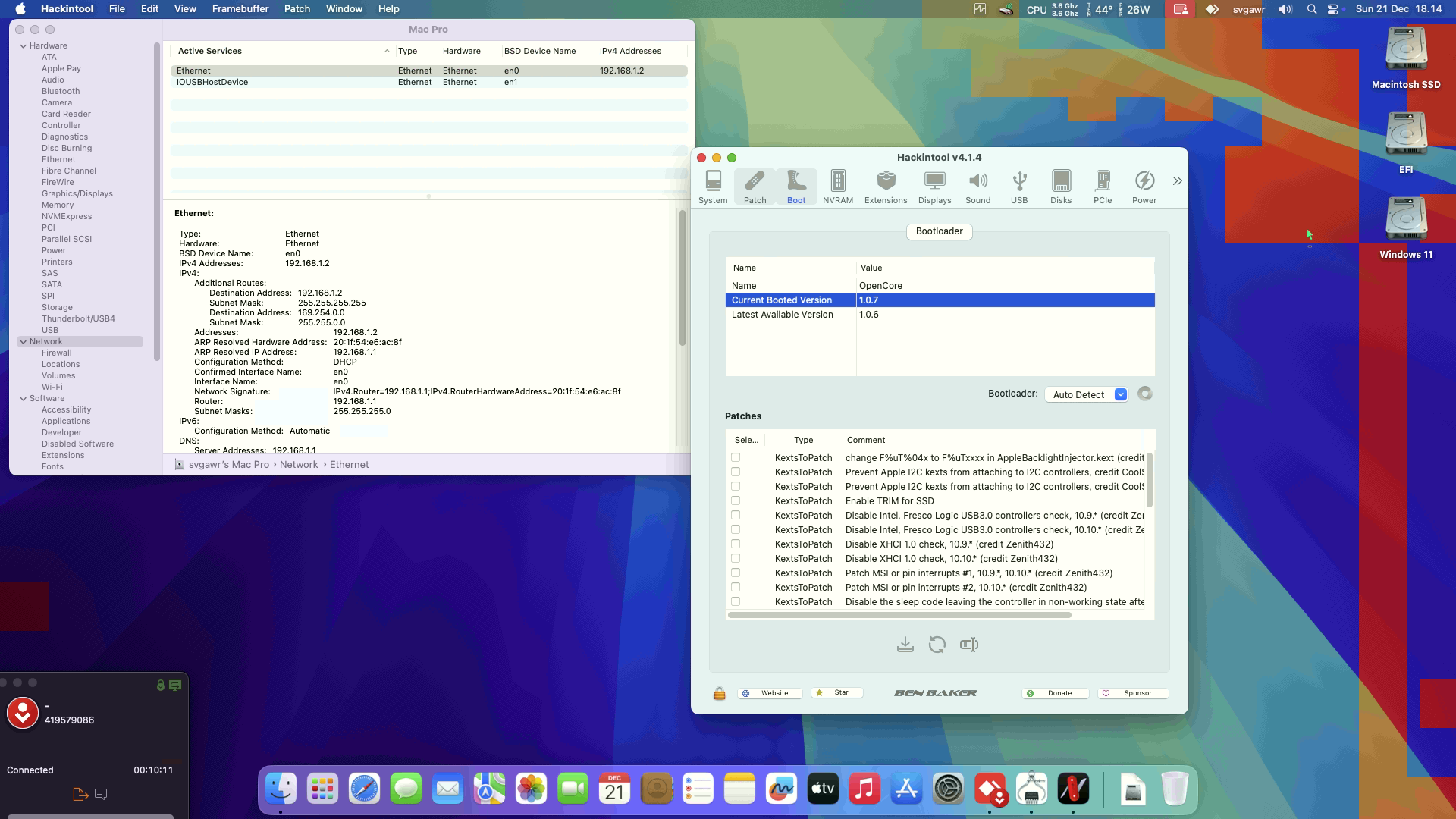1456x819 pixels.
Task: Select the IOUSBHostDevice service row
Action: click(428, 82)
